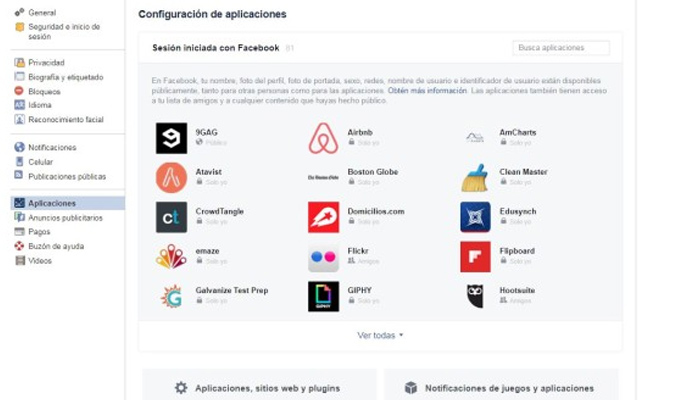Select the Clean Master broom icon
This screenshot has height=400, width=700.
coord(475,178)
